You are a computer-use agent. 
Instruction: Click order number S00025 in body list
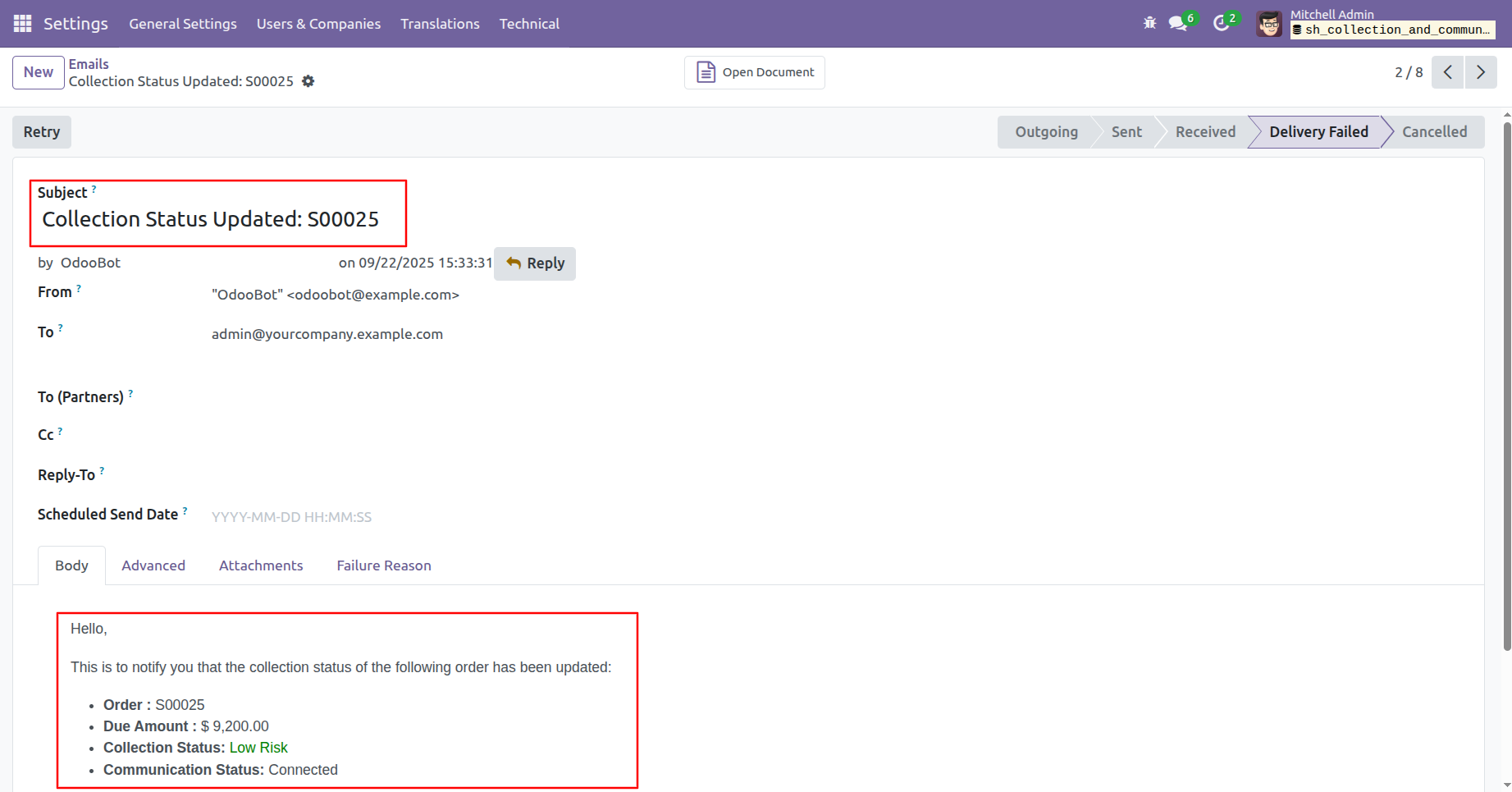[180, 705]
